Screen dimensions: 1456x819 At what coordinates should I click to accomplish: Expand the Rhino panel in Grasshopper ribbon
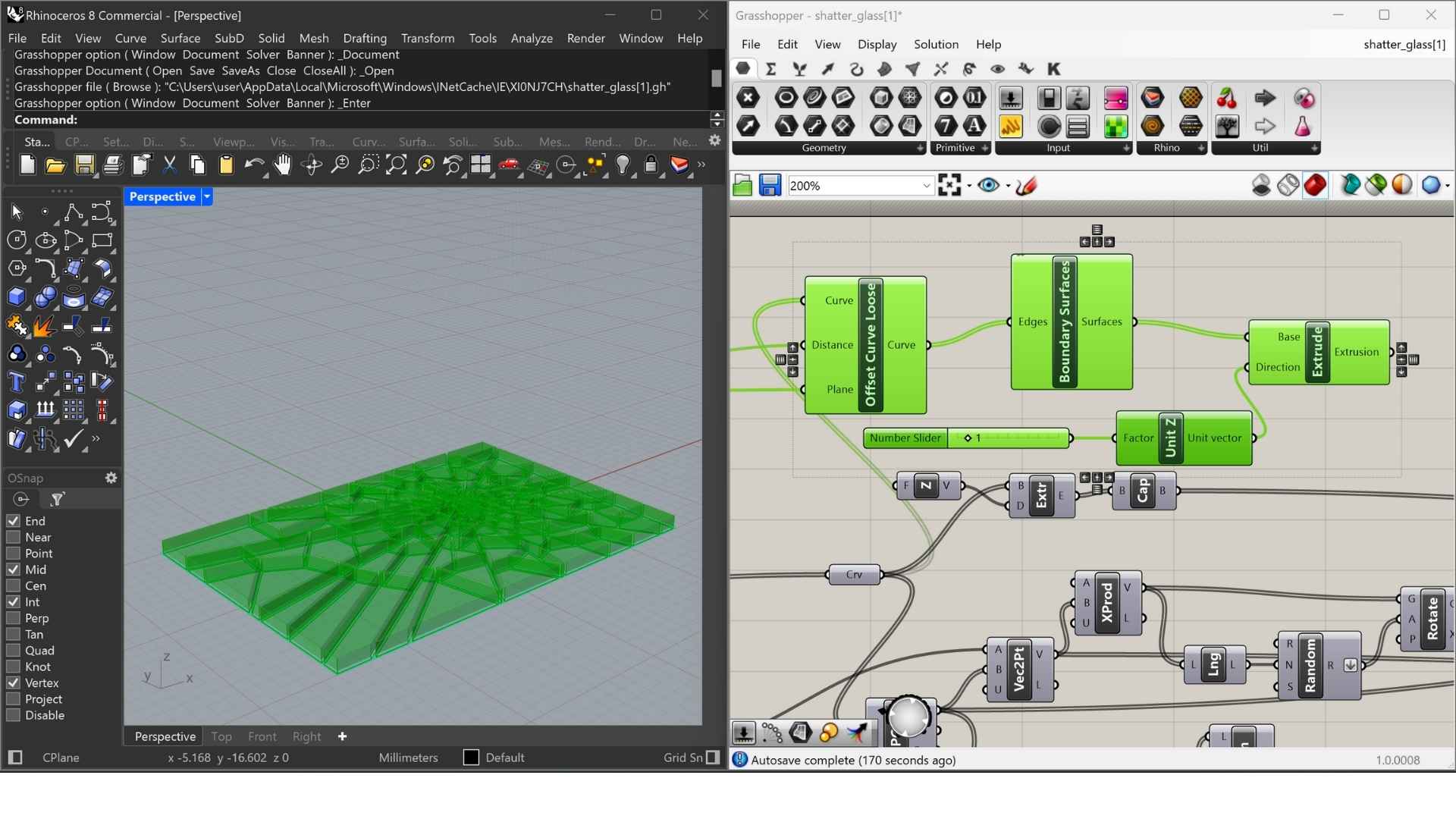coord(1201,148)
